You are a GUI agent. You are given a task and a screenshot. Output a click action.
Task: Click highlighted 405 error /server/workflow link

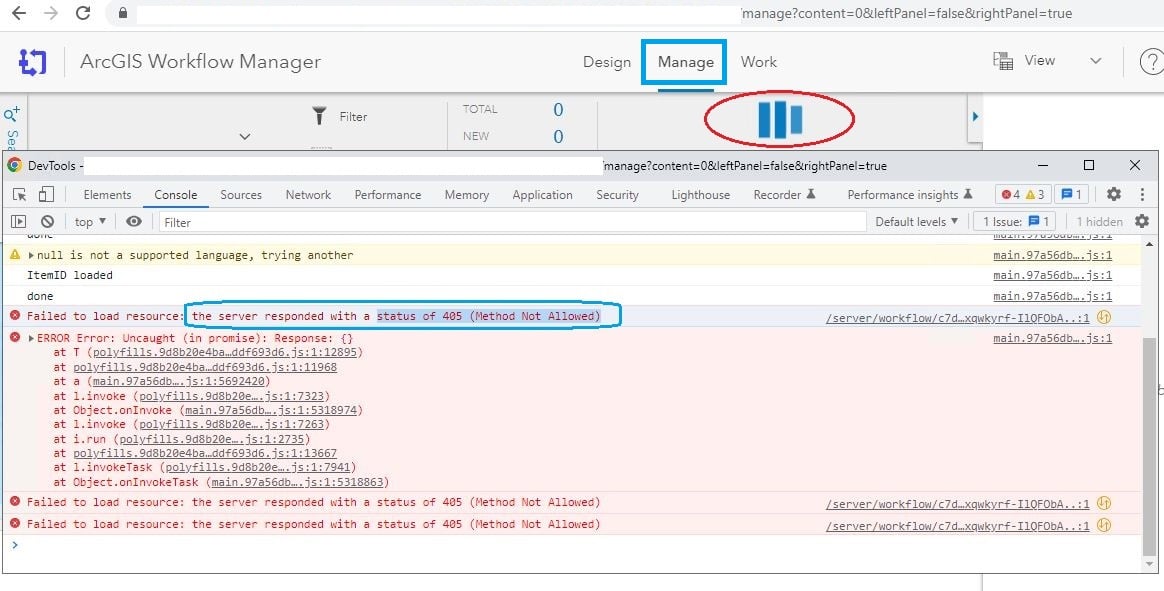[958, 318]
